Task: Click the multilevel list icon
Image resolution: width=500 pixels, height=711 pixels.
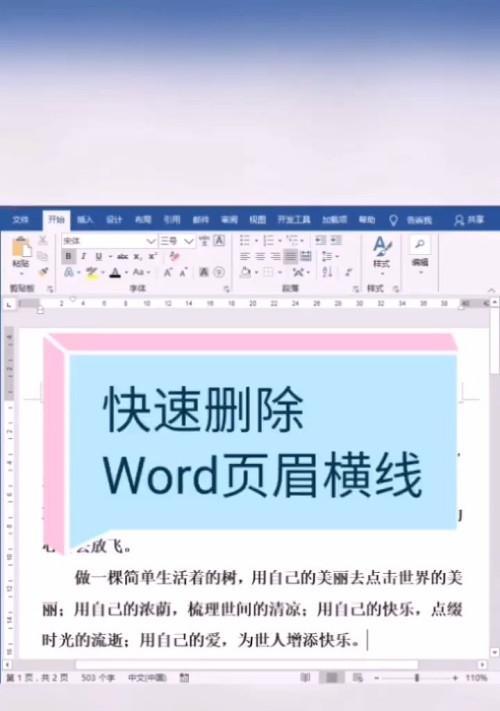Action: (293, 240)
